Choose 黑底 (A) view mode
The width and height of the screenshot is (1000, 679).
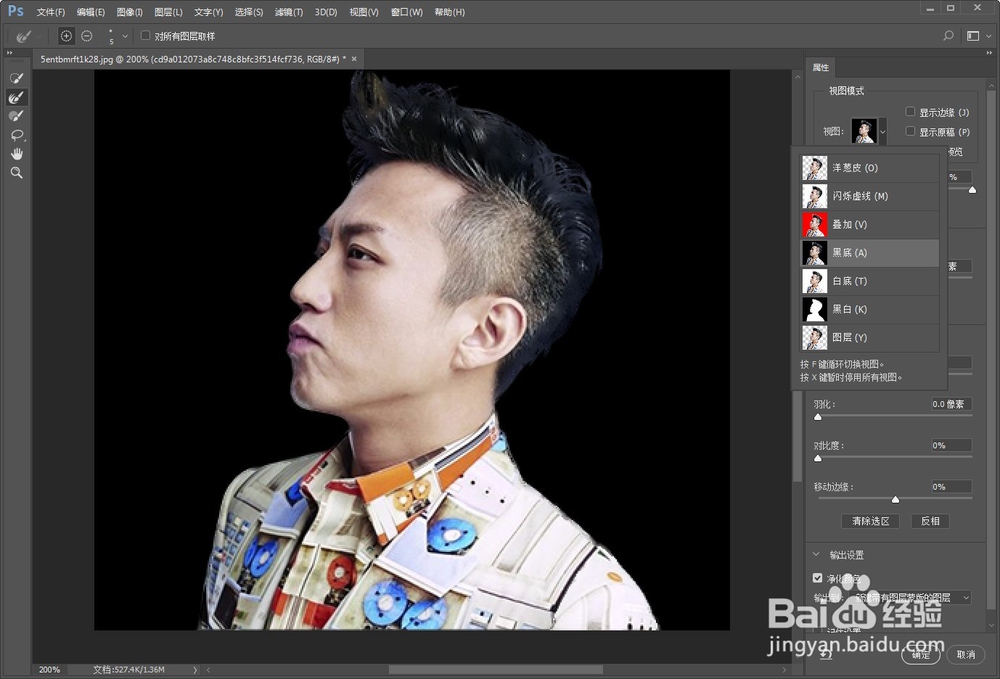click(869, 252)
